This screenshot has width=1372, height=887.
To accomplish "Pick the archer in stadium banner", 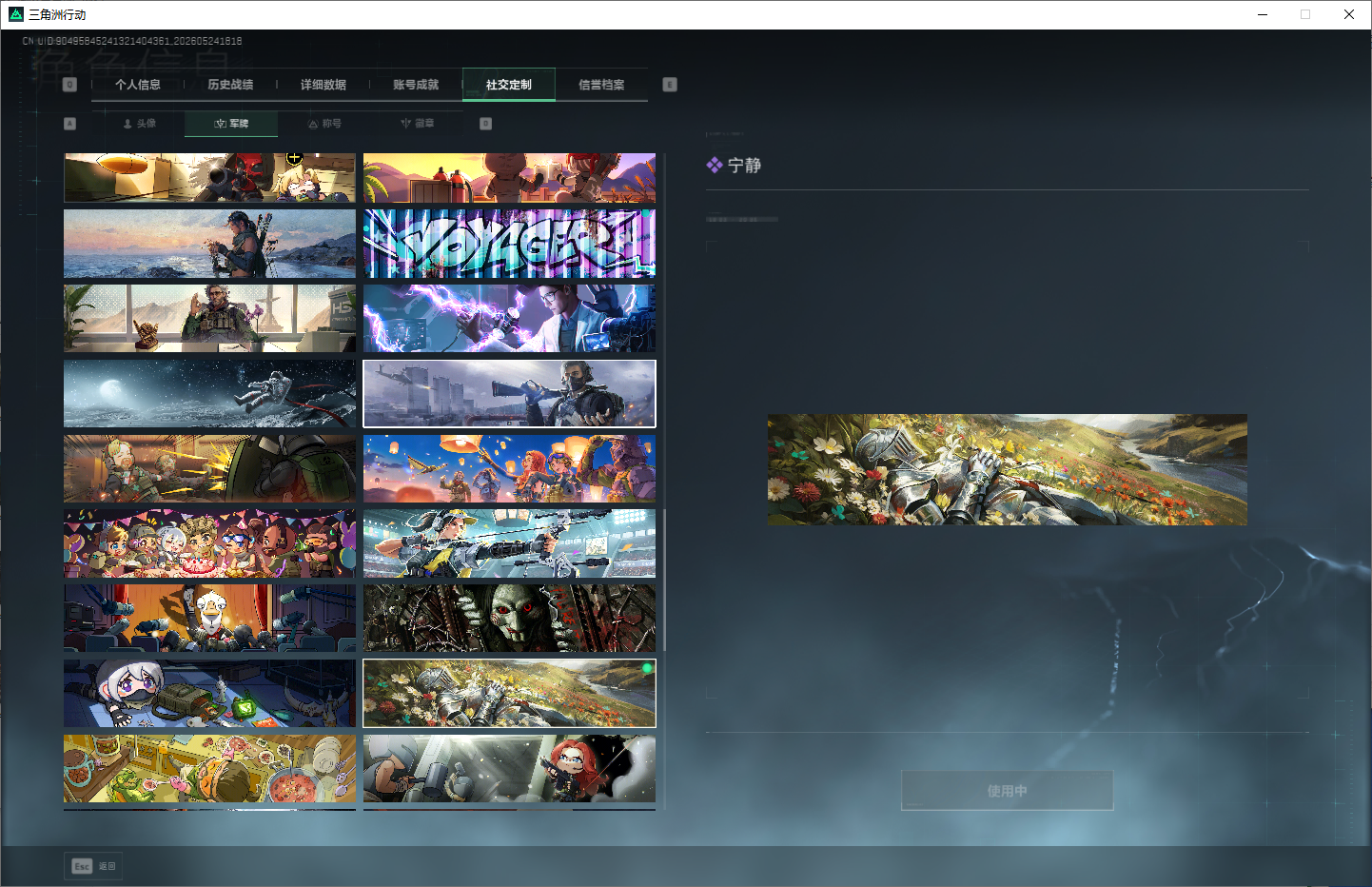I will click(509, 543).
